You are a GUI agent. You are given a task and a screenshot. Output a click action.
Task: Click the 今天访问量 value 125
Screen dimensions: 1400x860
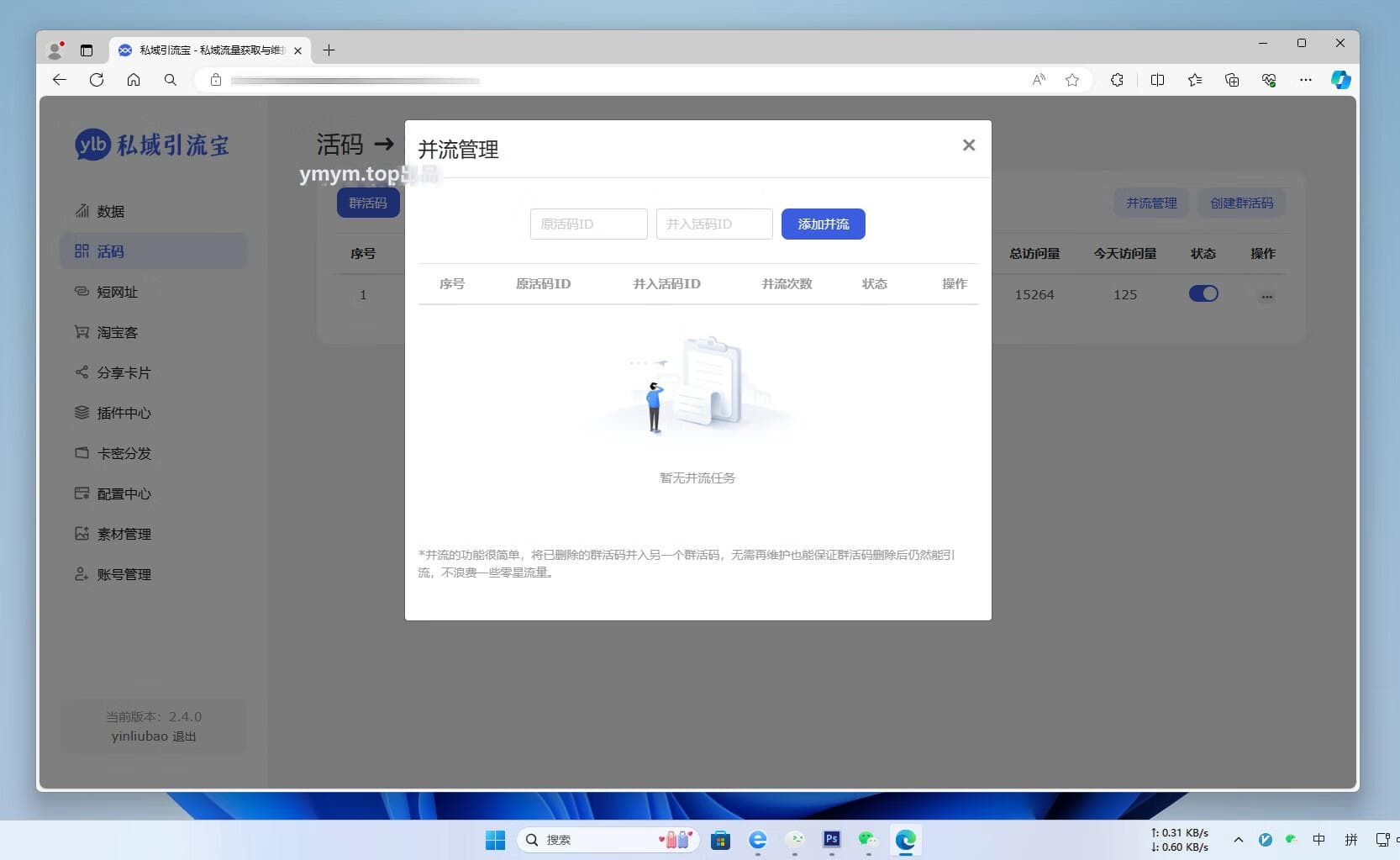tap(1125, 295)
